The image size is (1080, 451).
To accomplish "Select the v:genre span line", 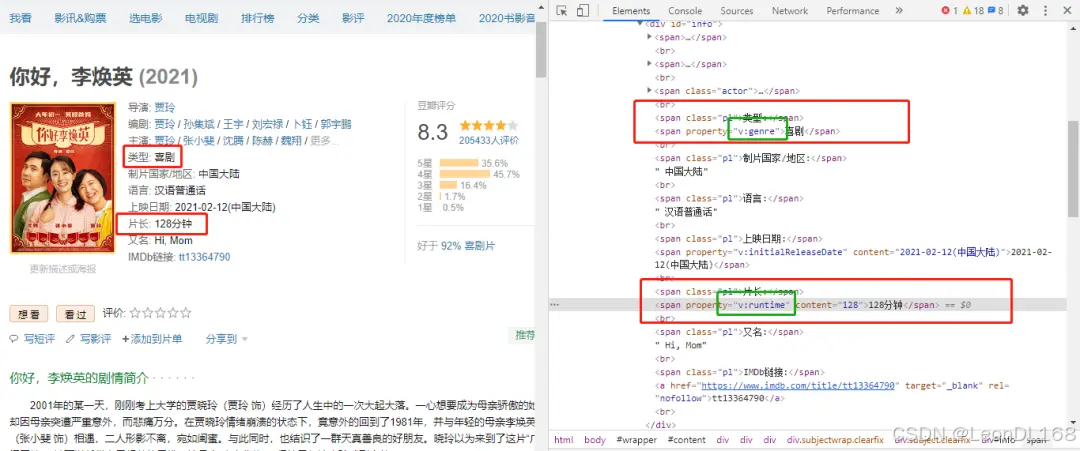I will point(747,132).
